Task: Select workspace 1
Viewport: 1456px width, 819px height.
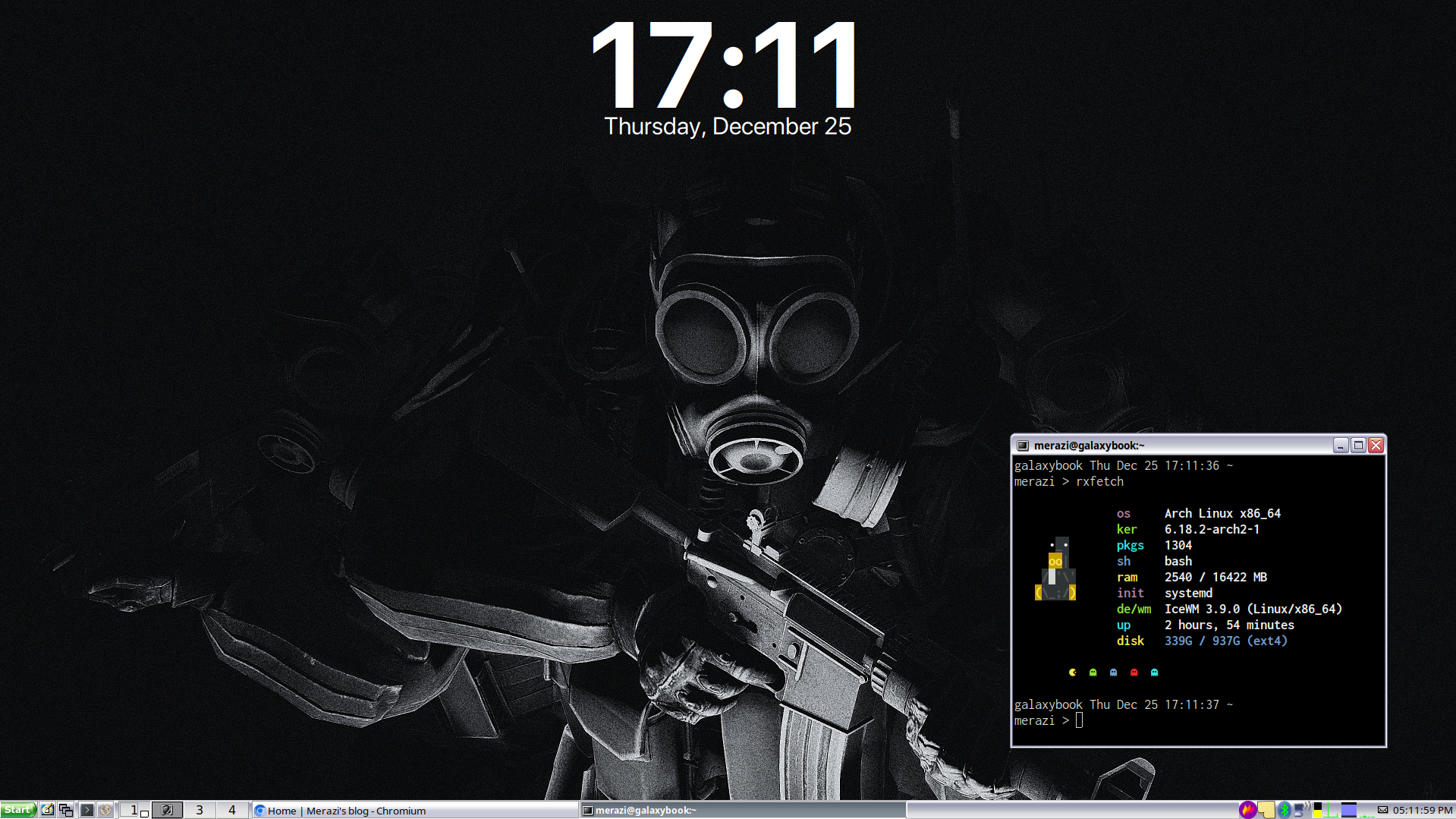Action: pos(134,810)
